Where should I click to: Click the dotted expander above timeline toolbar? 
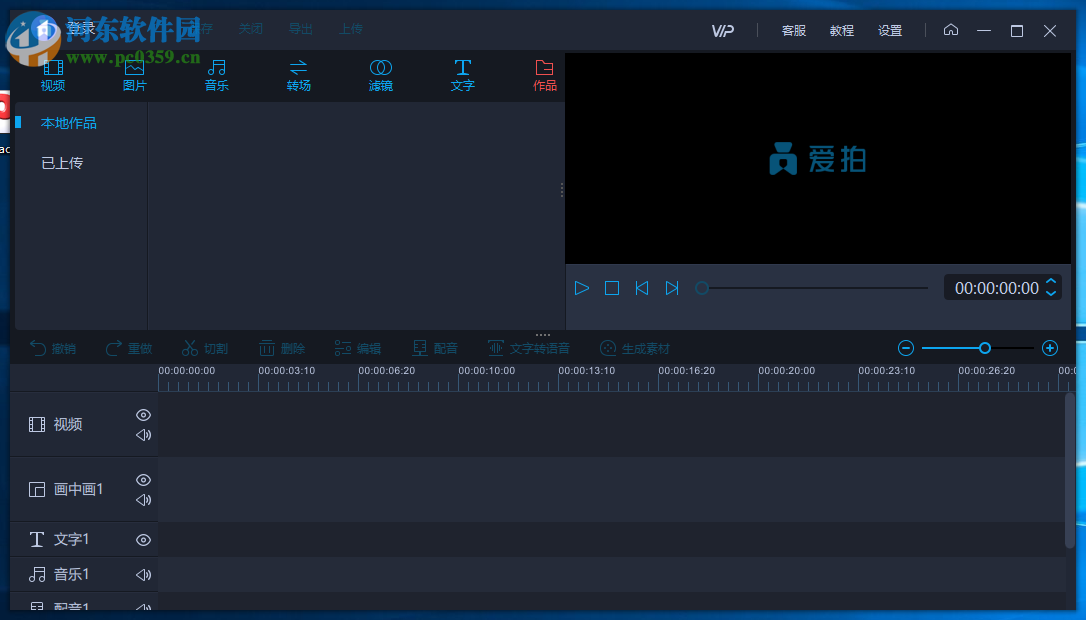(542, 334)
